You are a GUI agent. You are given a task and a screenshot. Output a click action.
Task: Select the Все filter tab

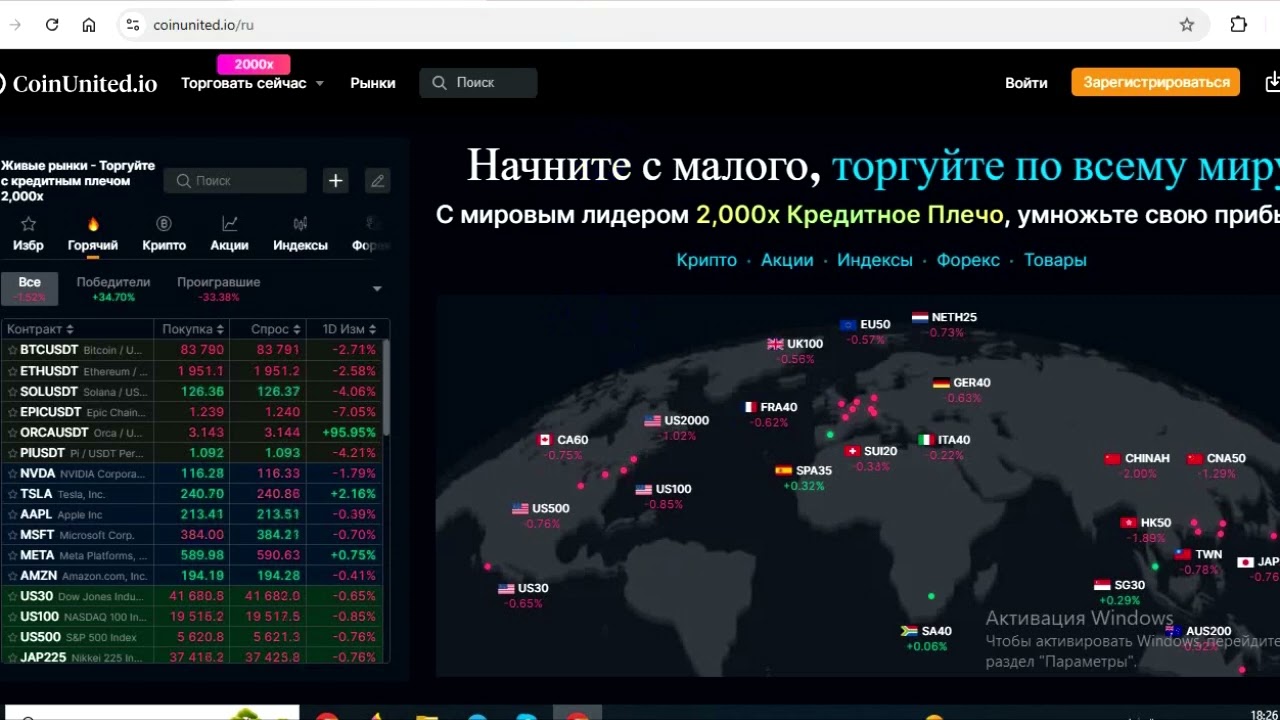30,288
